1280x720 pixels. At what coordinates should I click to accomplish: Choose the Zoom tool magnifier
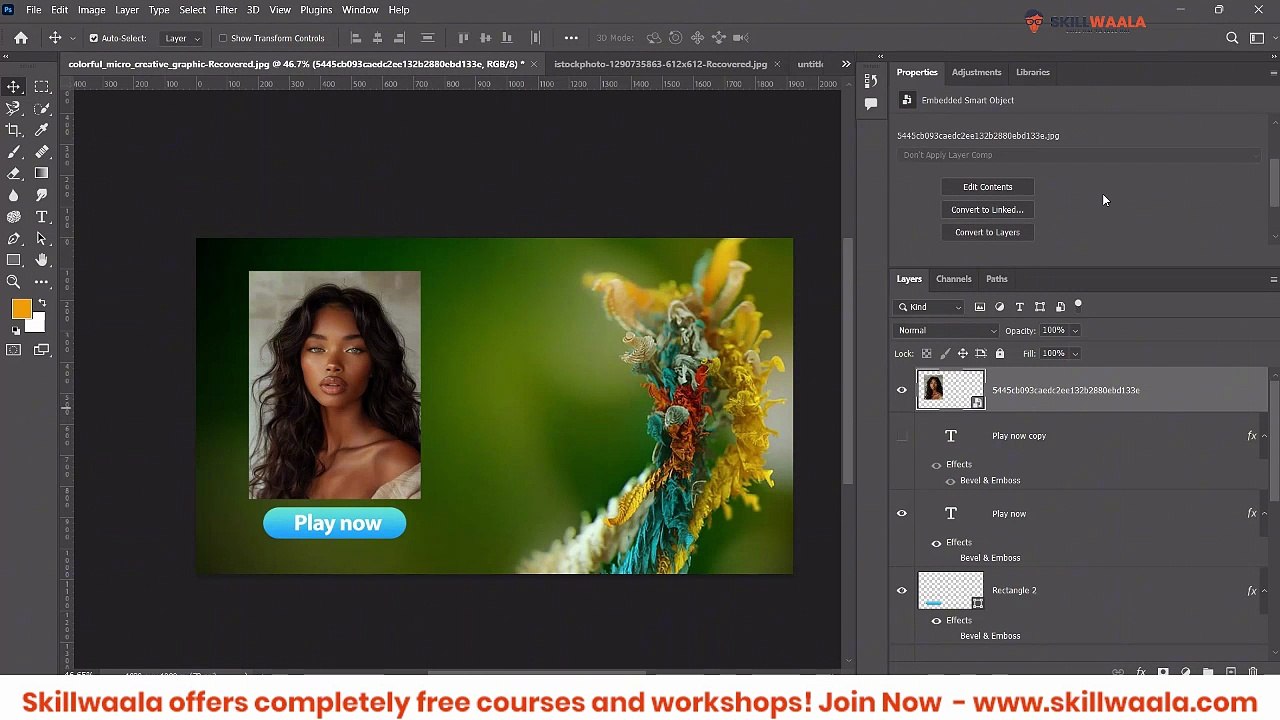tap(14, 282)
